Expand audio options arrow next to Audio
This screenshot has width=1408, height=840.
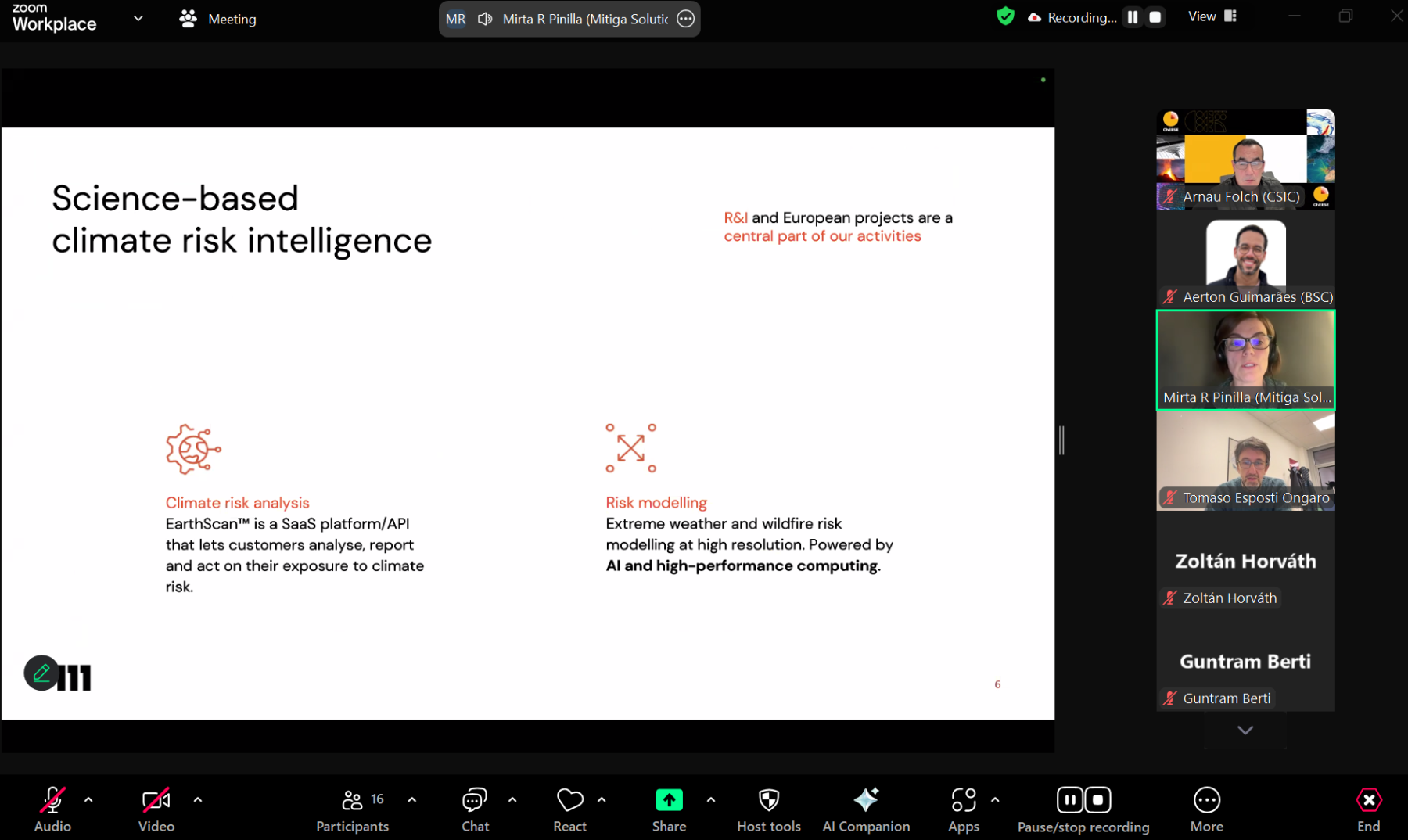click(88, 800)
